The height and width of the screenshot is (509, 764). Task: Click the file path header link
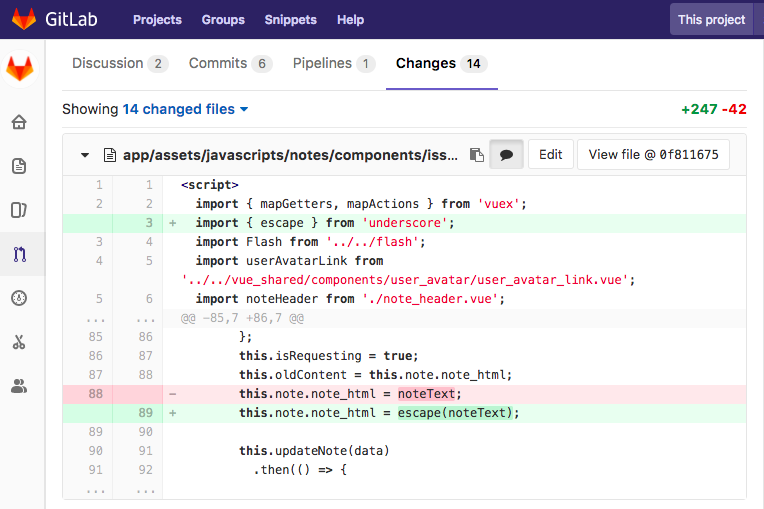290,155
